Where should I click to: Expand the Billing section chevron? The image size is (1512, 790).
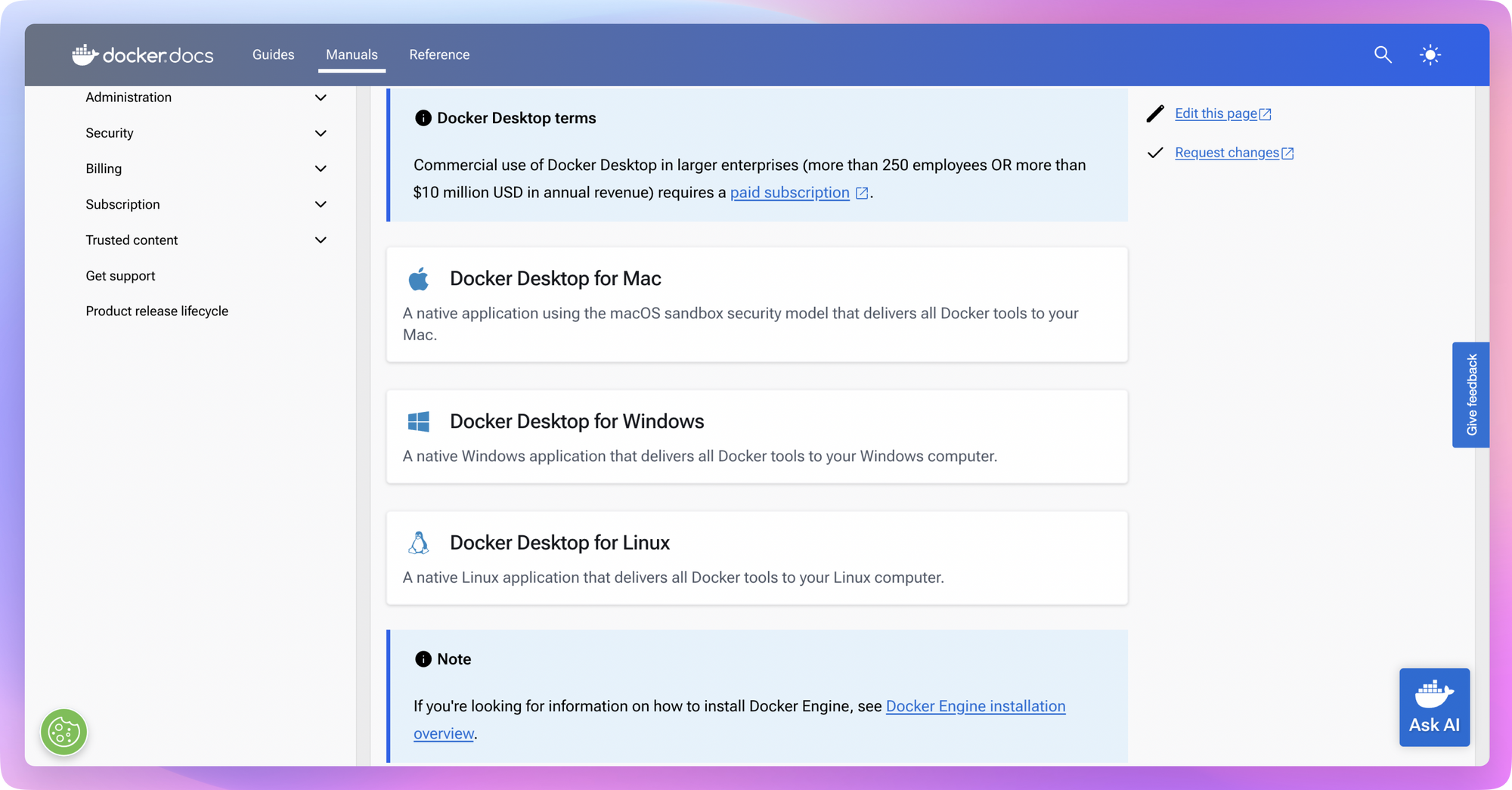[x=321, y=169]
